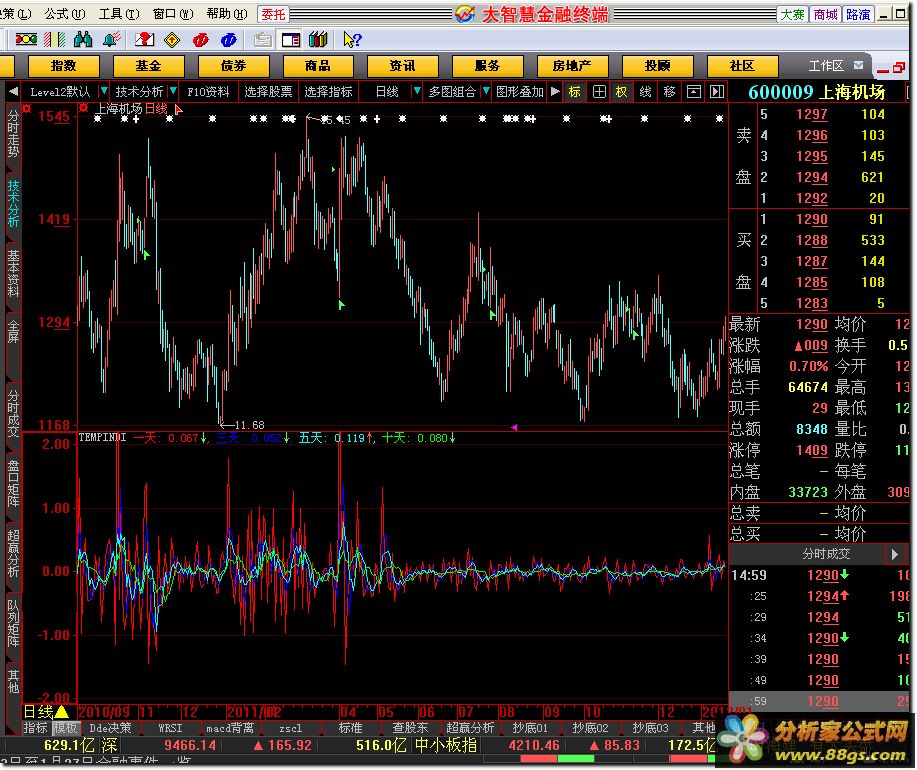This screenshot has width=917, height=770.
Task: Click the blue circular info icon
Action: point(229,39)
